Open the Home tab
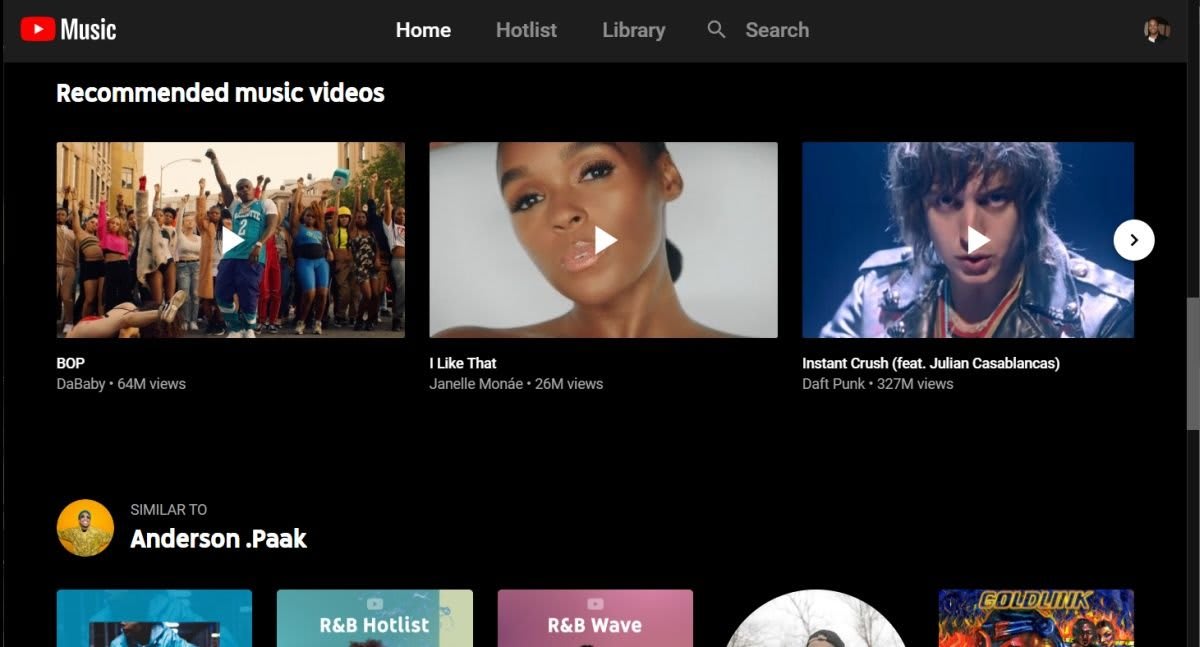The height and width of the screenshot is (647, 1200). click(423, 30)
